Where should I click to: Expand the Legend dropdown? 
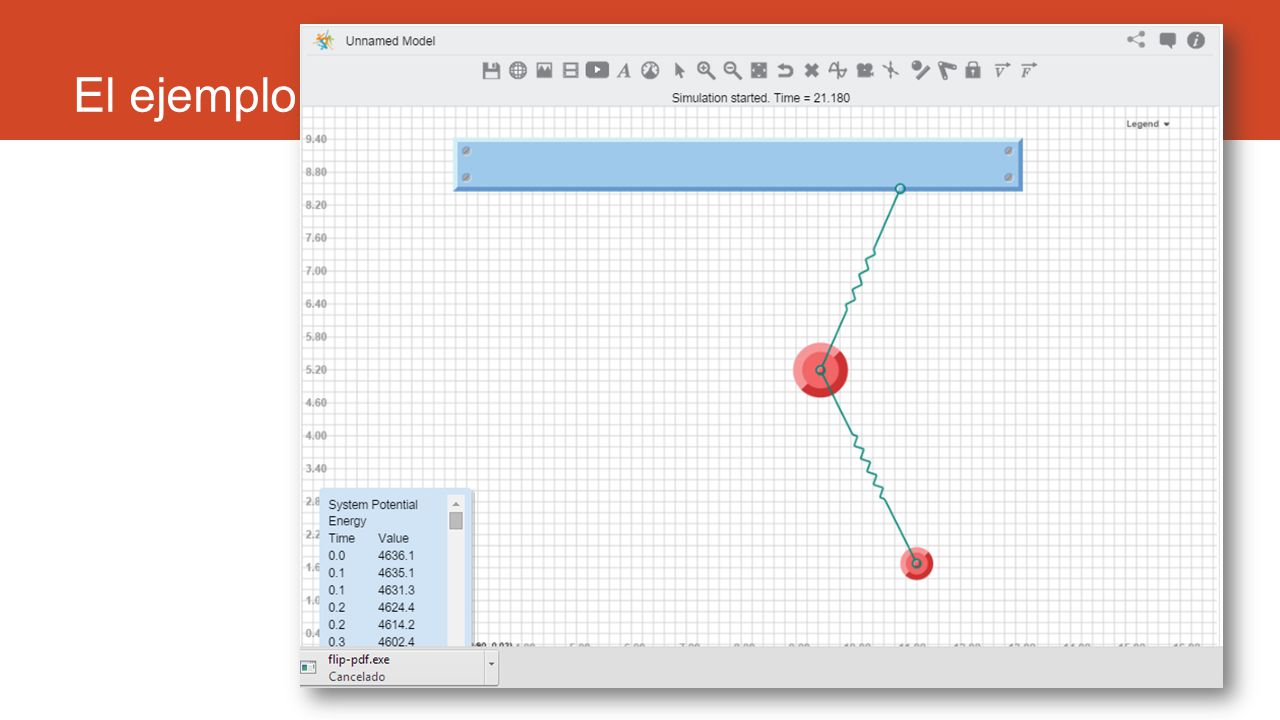1148,124
